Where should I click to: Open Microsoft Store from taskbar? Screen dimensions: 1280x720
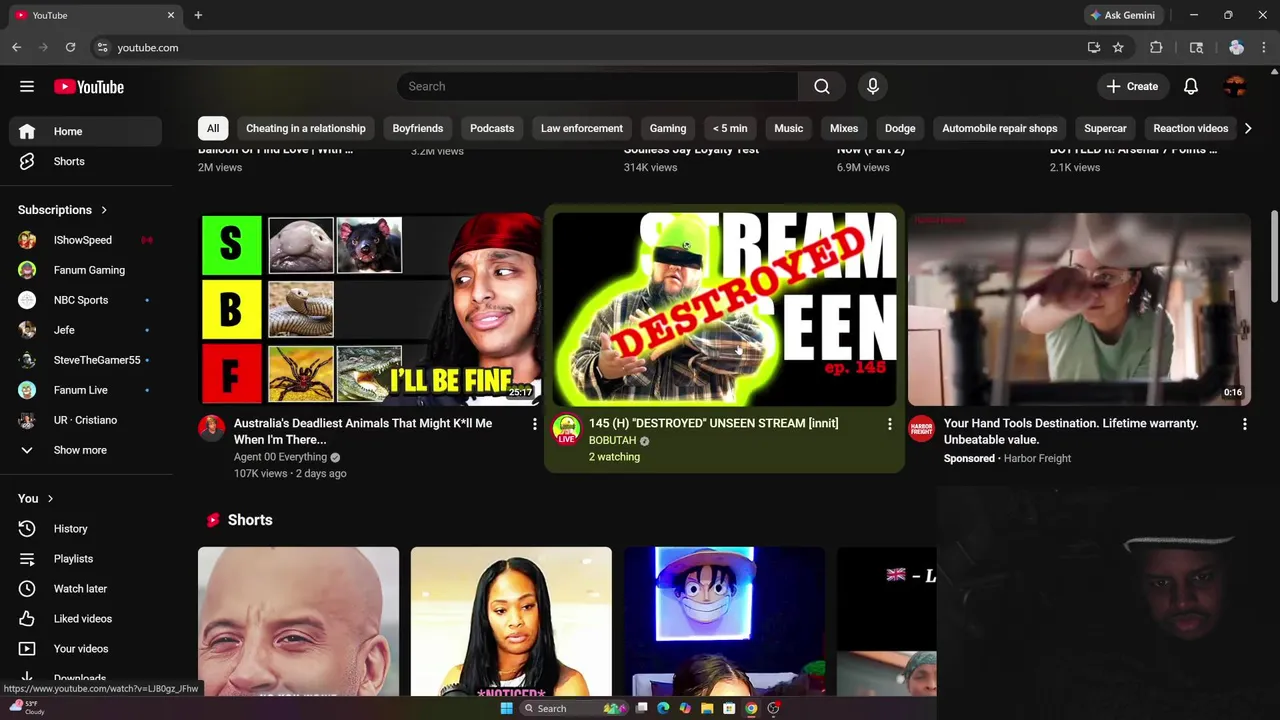(x=729, y=708)
